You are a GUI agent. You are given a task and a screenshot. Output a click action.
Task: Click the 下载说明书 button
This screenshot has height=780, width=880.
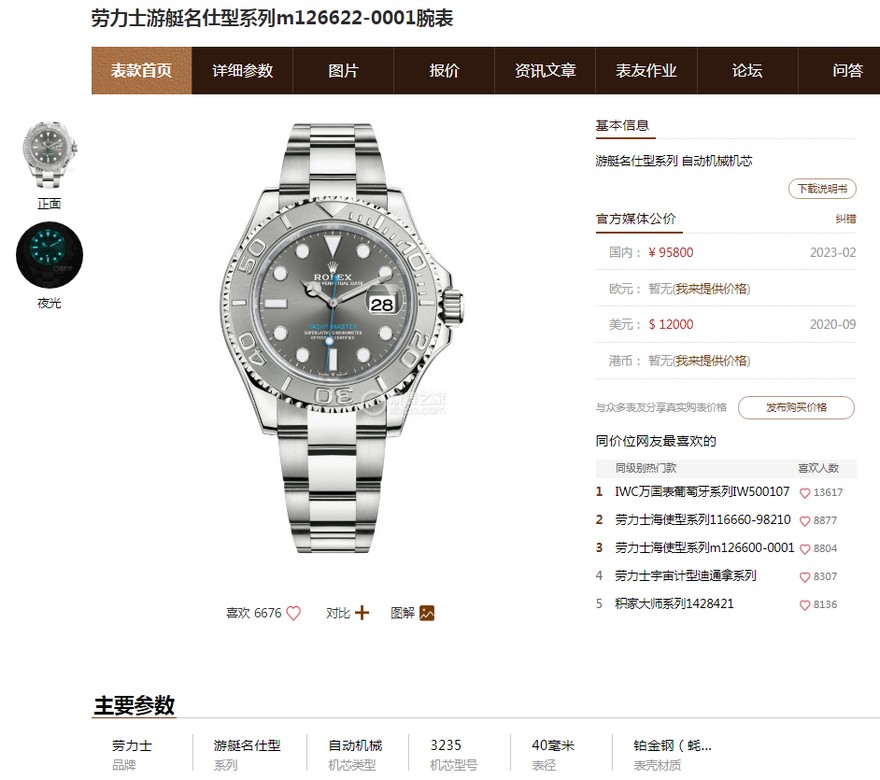coord(822,189)
